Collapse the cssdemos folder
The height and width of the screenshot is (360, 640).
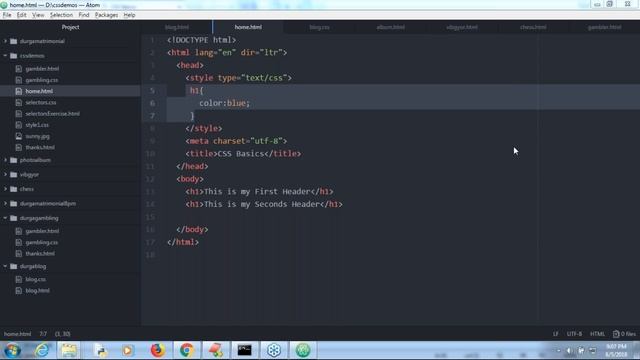[6, 56]
